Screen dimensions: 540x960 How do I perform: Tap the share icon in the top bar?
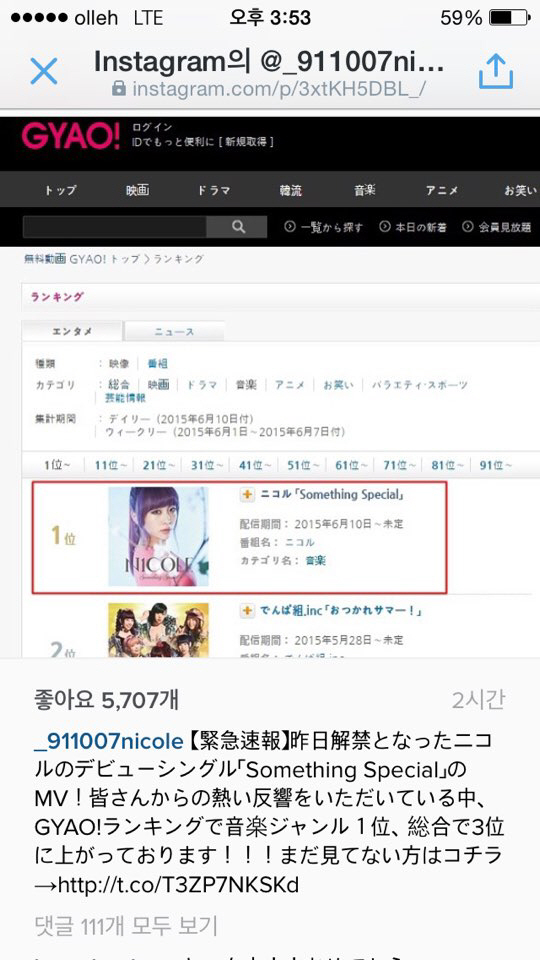tap(495, 71)
